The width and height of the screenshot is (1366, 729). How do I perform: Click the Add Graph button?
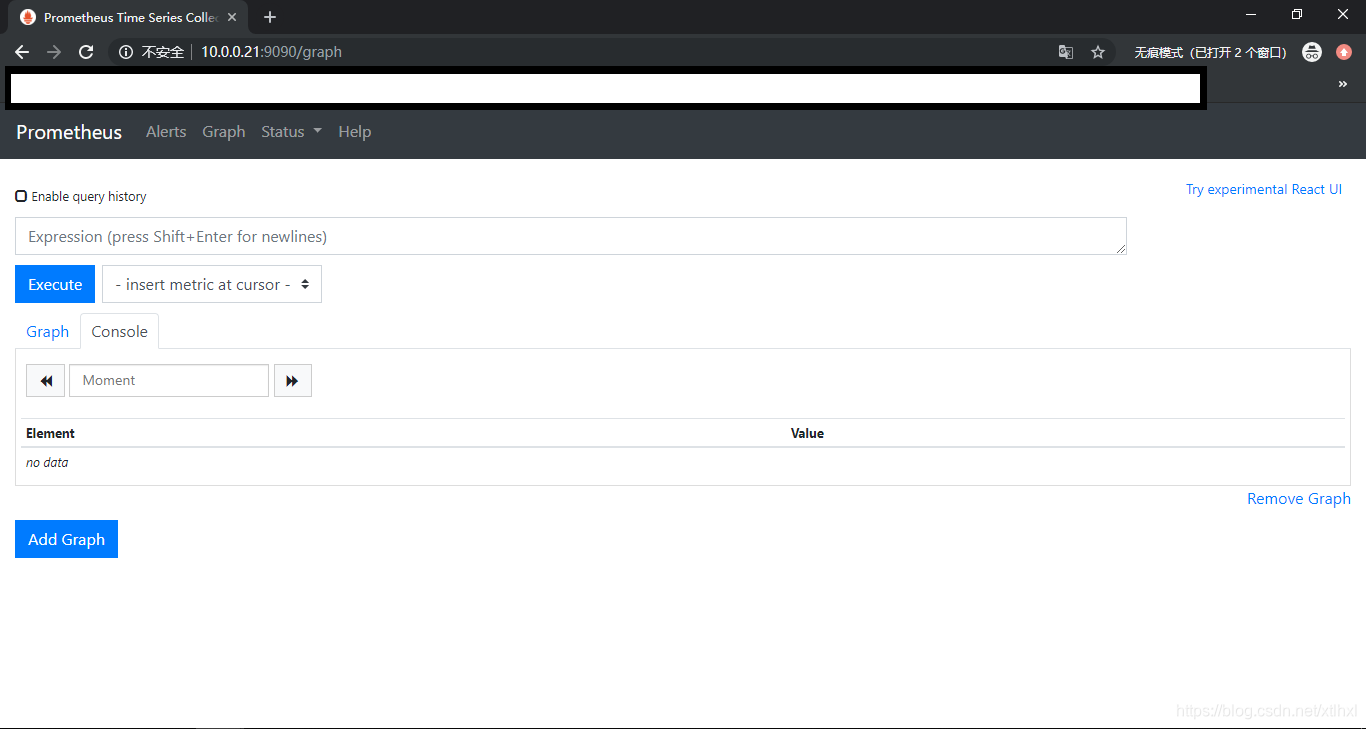point(67,539)
